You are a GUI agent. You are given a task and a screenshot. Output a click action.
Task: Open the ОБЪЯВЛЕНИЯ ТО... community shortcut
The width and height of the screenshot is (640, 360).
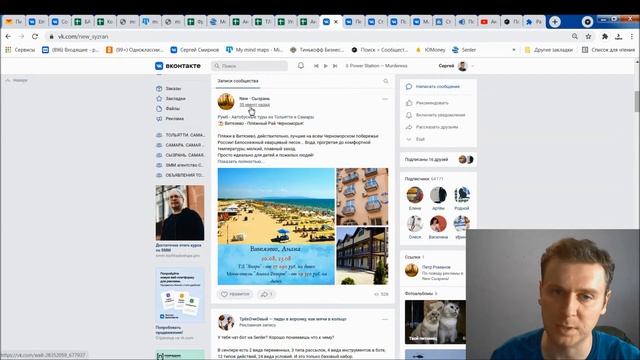point(180,175)
